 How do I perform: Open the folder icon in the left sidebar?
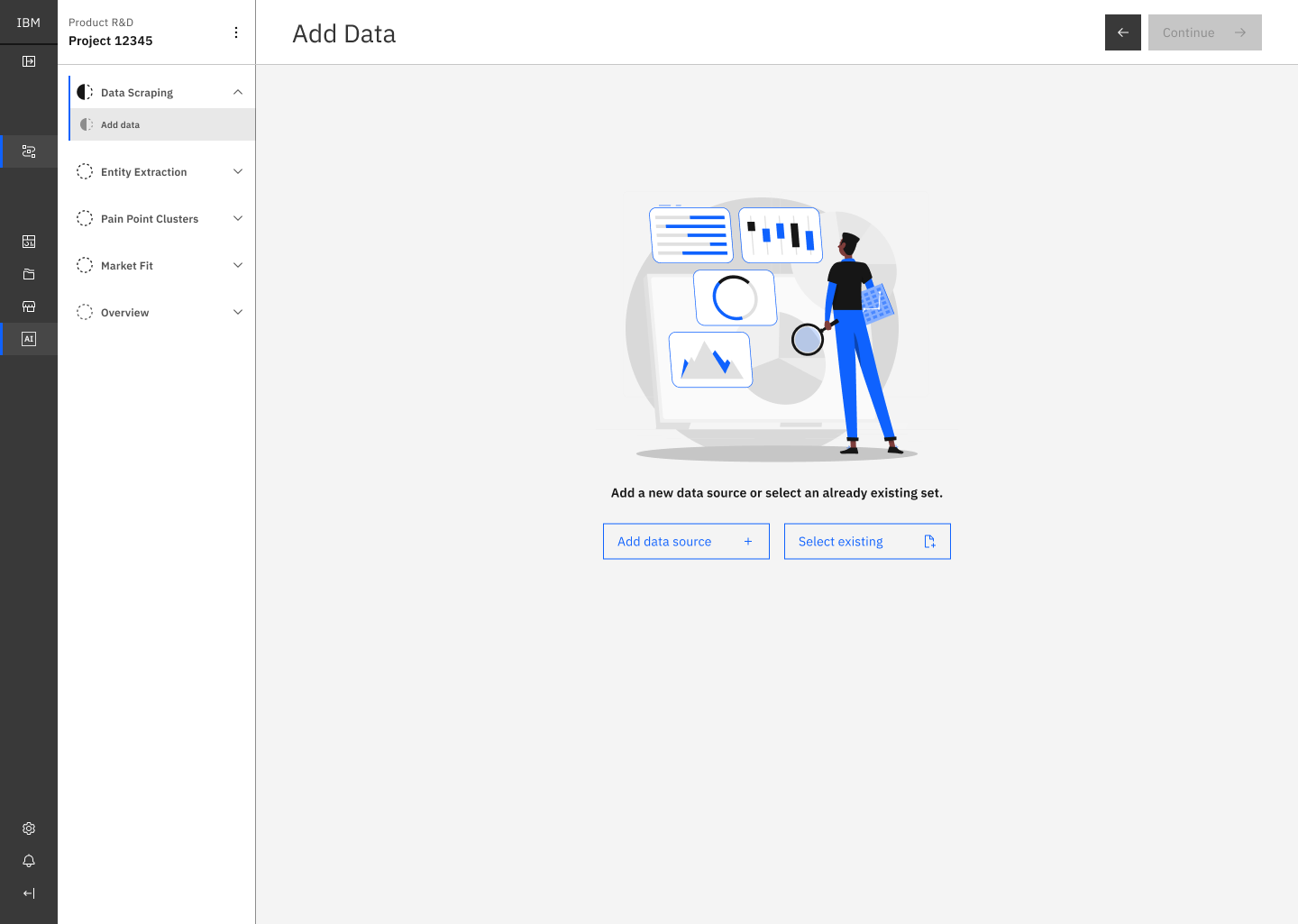(x=29, y=274)
